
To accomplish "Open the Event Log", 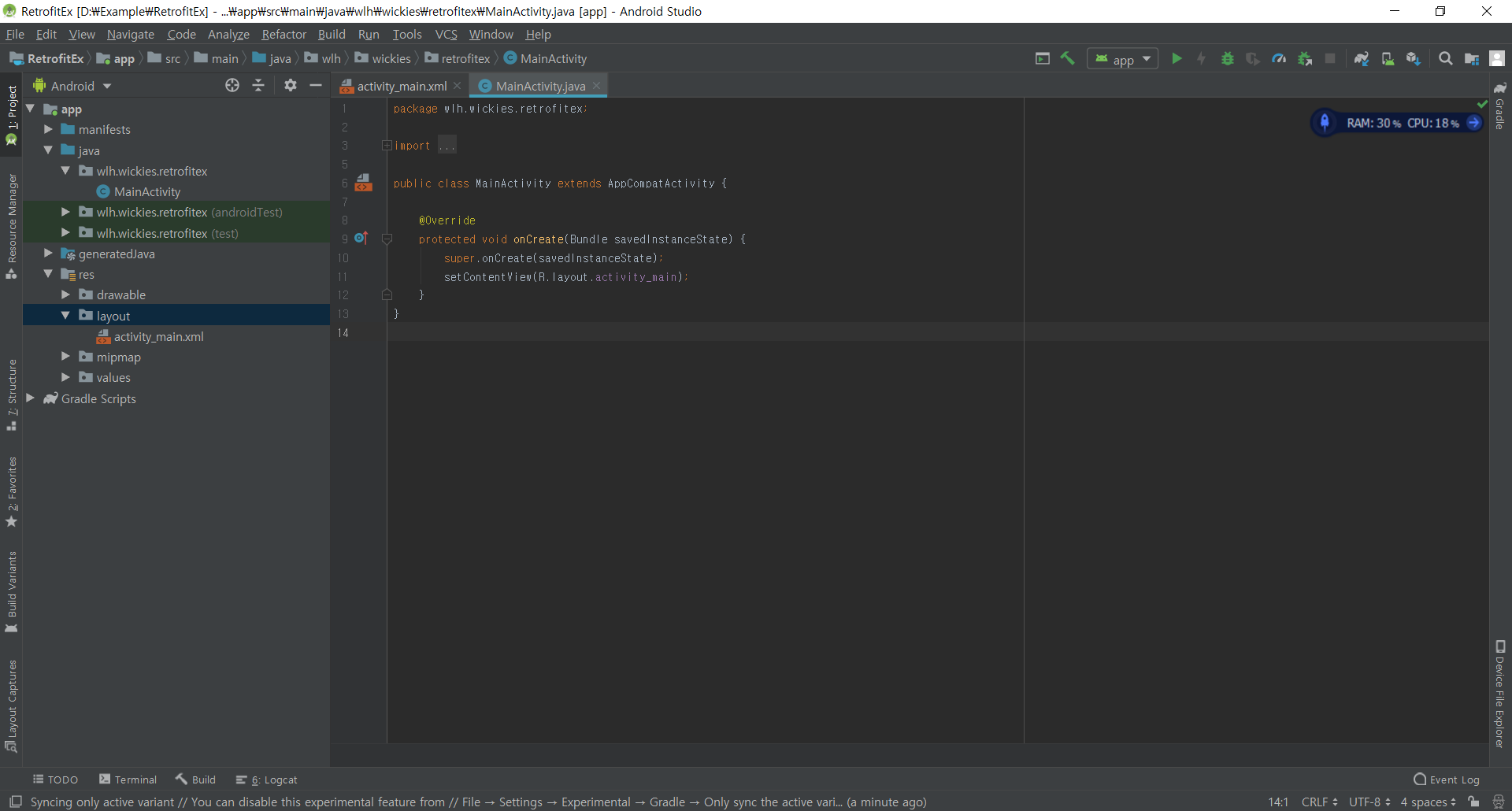I will pyautogui.click(x=1447, y=780).
